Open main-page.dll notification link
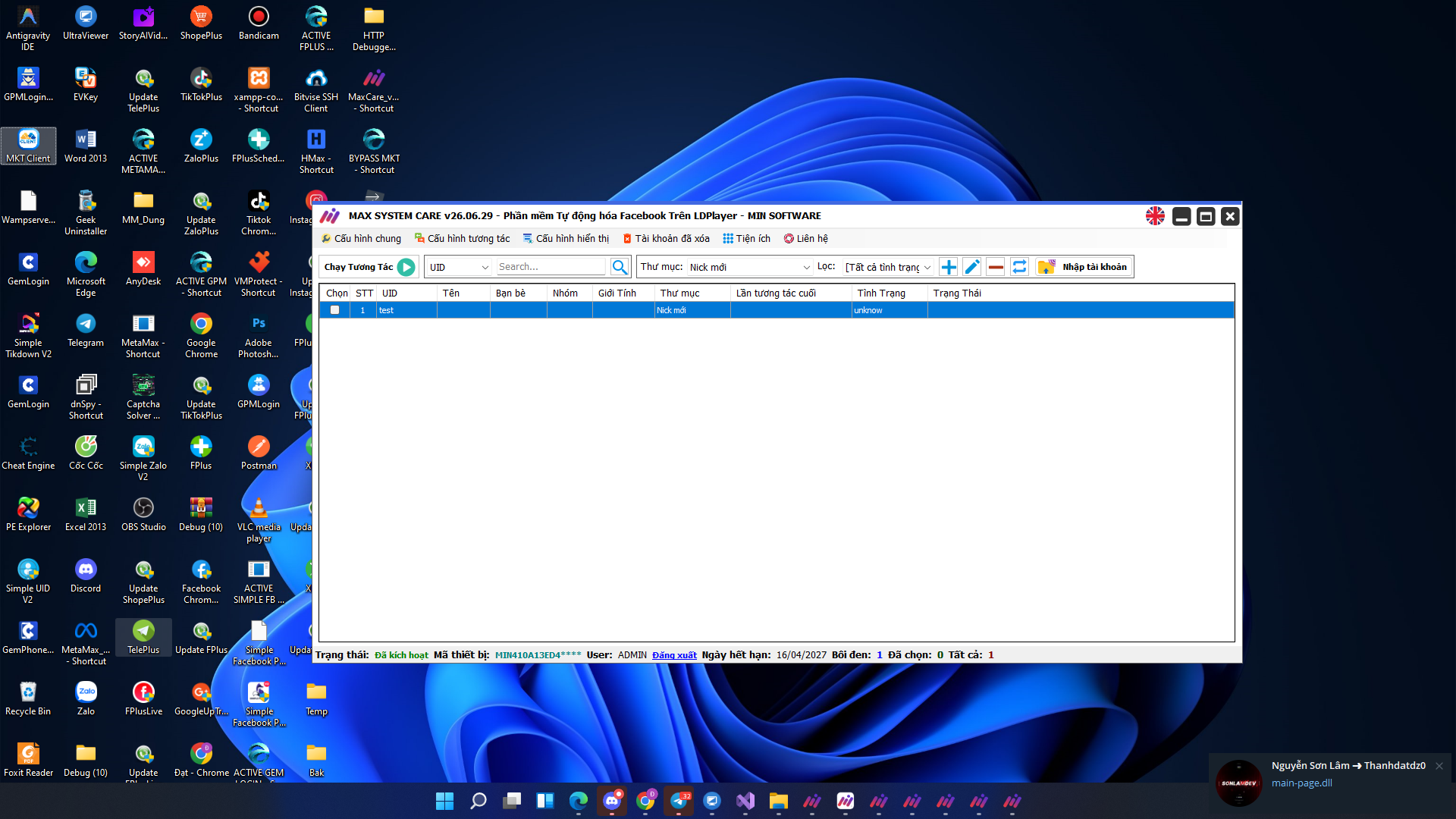Screen dimensions: 1456x819 point(1302,783)
